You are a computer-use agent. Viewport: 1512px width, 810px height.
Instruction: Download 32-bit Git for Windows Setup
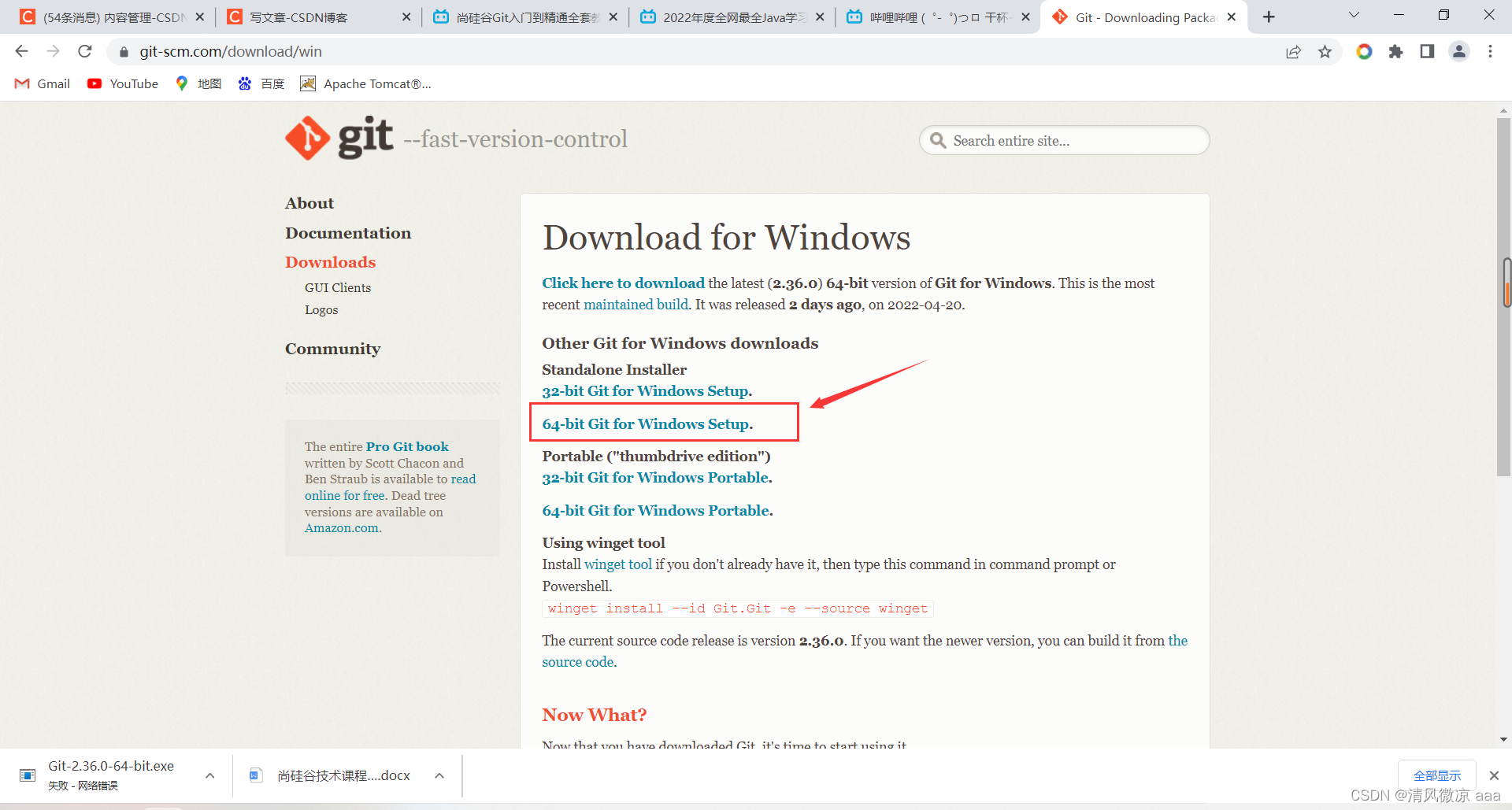click(x=647, y=391)
